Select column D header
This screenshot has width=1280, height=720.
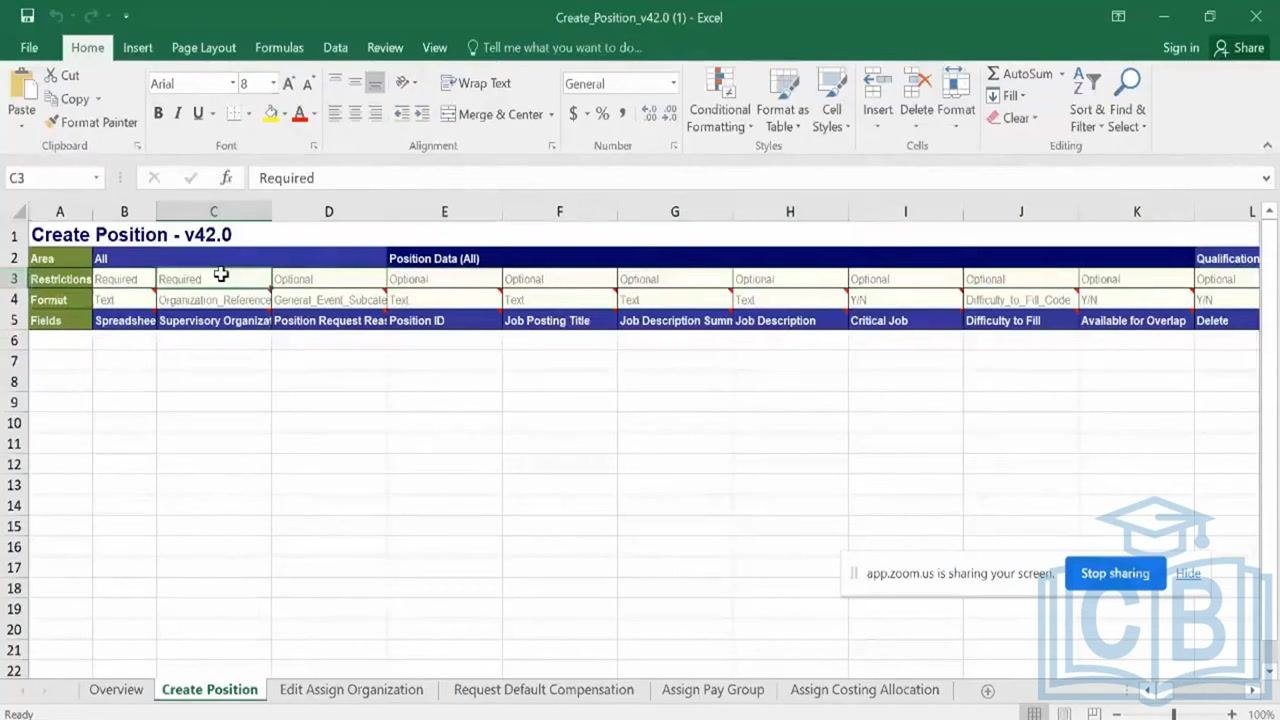click(329, 212)
